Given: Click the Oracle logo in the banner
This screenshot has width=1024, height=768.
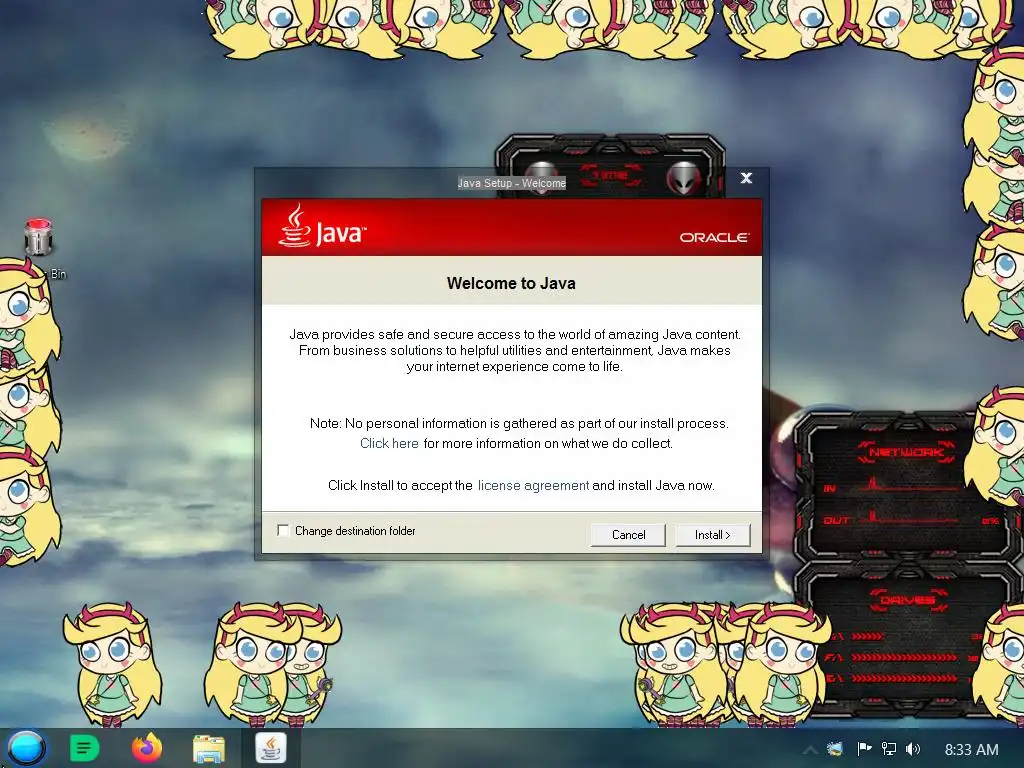Looking at the screenshot, I should [x=714, y=237].
